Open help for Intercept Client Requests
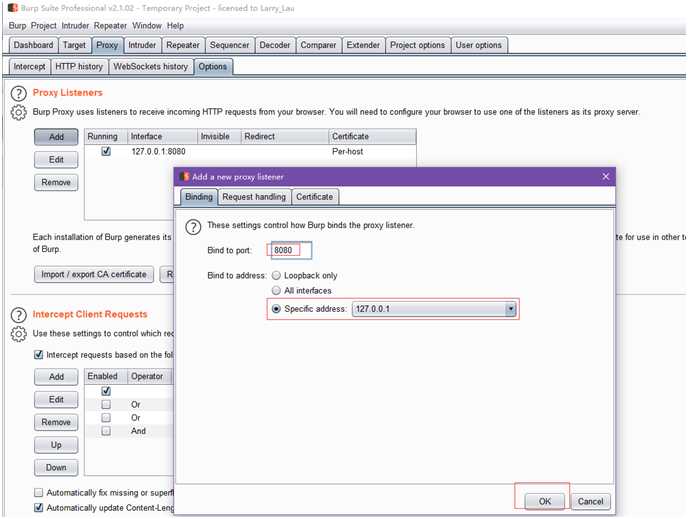The width and height of the screenshot is (688, 519). tap(18, 315)
